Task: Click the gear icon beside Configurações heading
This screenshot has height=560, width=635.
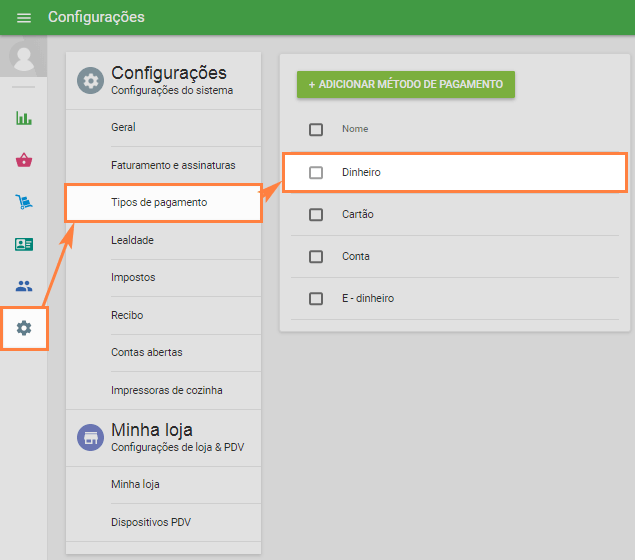Action: coord(90,81)
